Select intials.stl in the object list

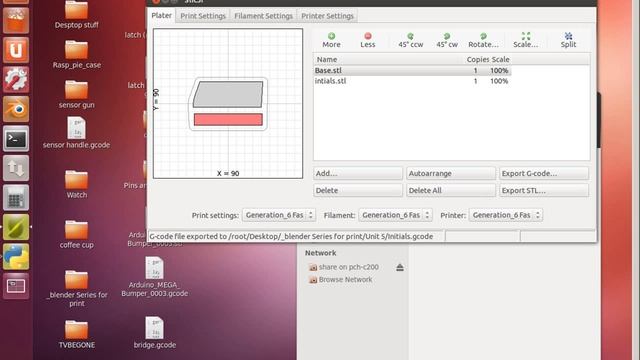[412, 81]
